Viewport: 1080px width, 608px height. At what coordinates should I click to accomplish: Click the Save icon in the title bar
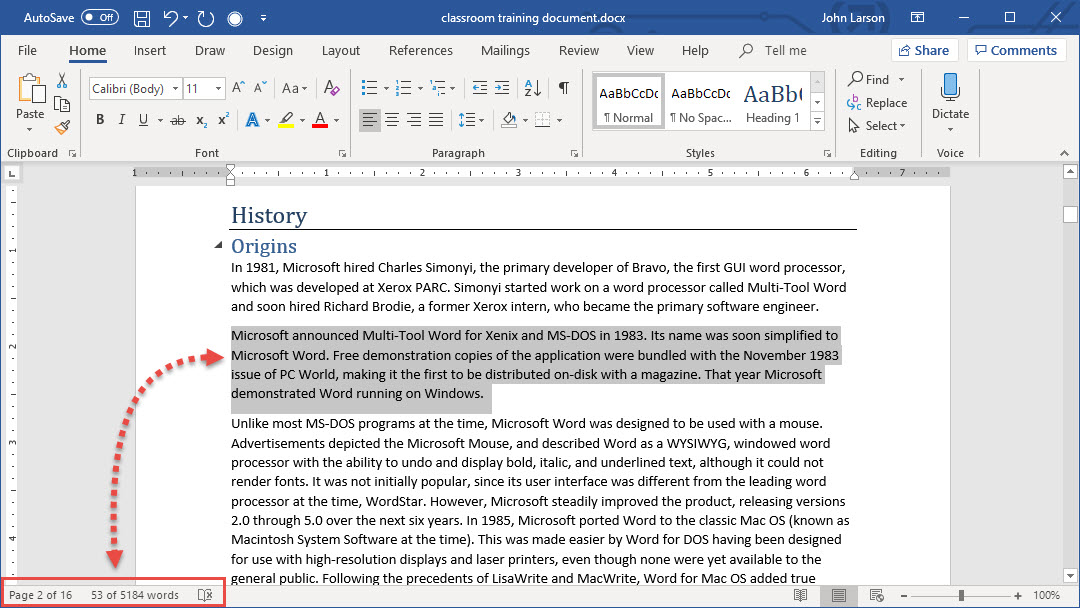click(x=142, y=18)
